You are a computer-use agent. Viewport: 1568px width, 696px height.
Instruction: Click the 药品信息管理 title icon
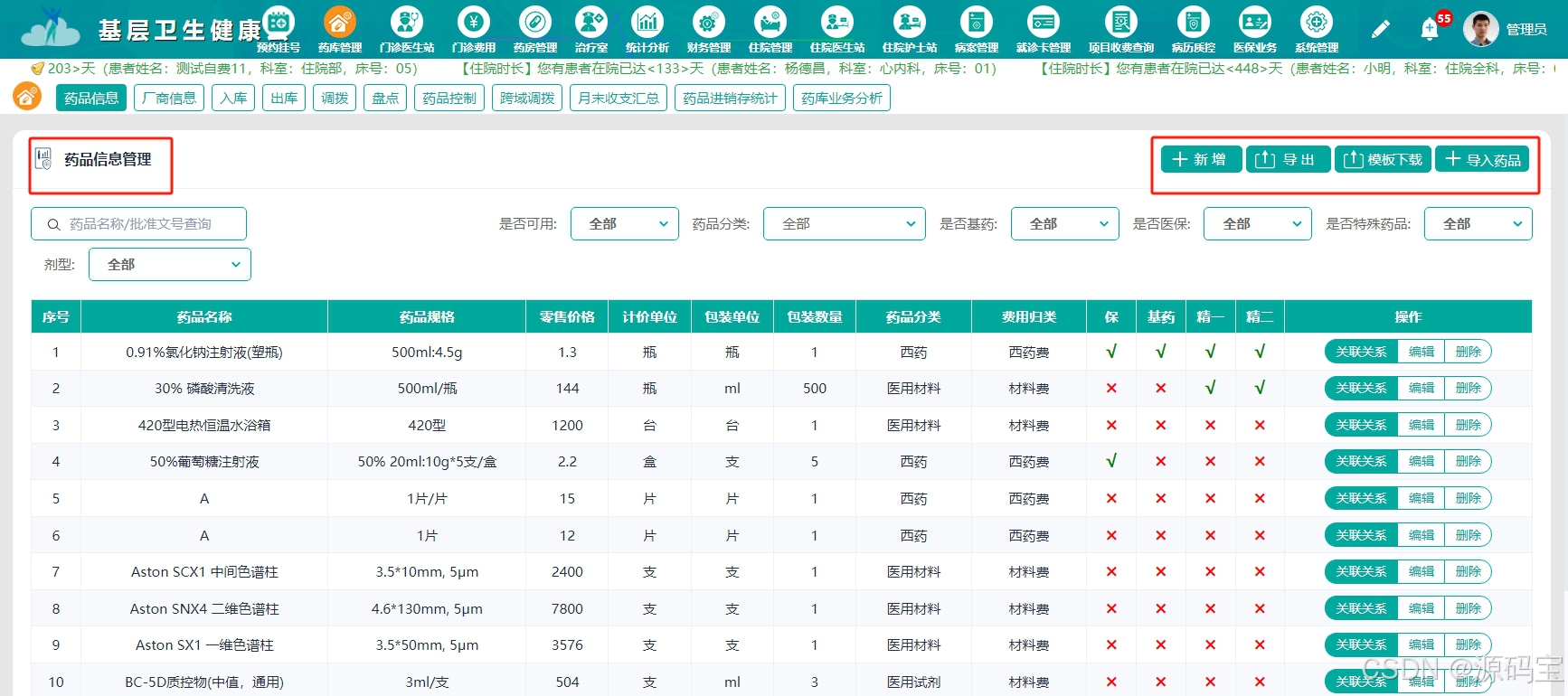coord(43,159)
